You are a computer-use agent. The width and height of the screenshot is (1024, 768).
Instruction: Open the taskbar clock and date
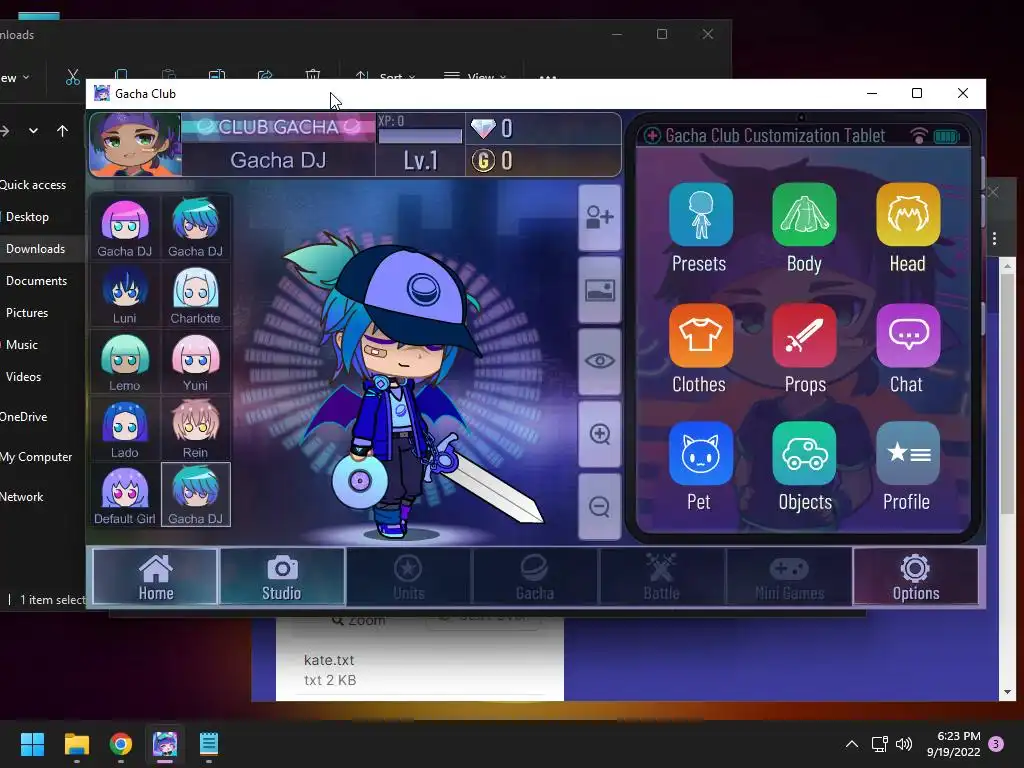(x=953, y=744)
